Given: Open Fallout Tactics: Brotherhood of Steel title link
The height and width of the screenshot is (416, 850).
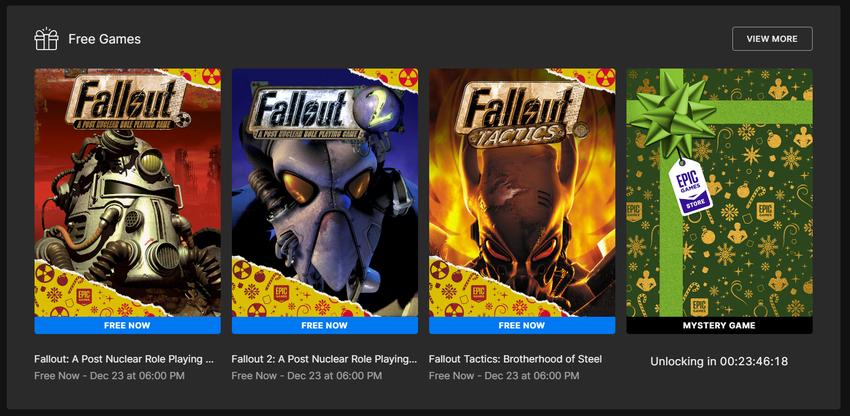Looking at the screenshot, I should tap(514, 358).
